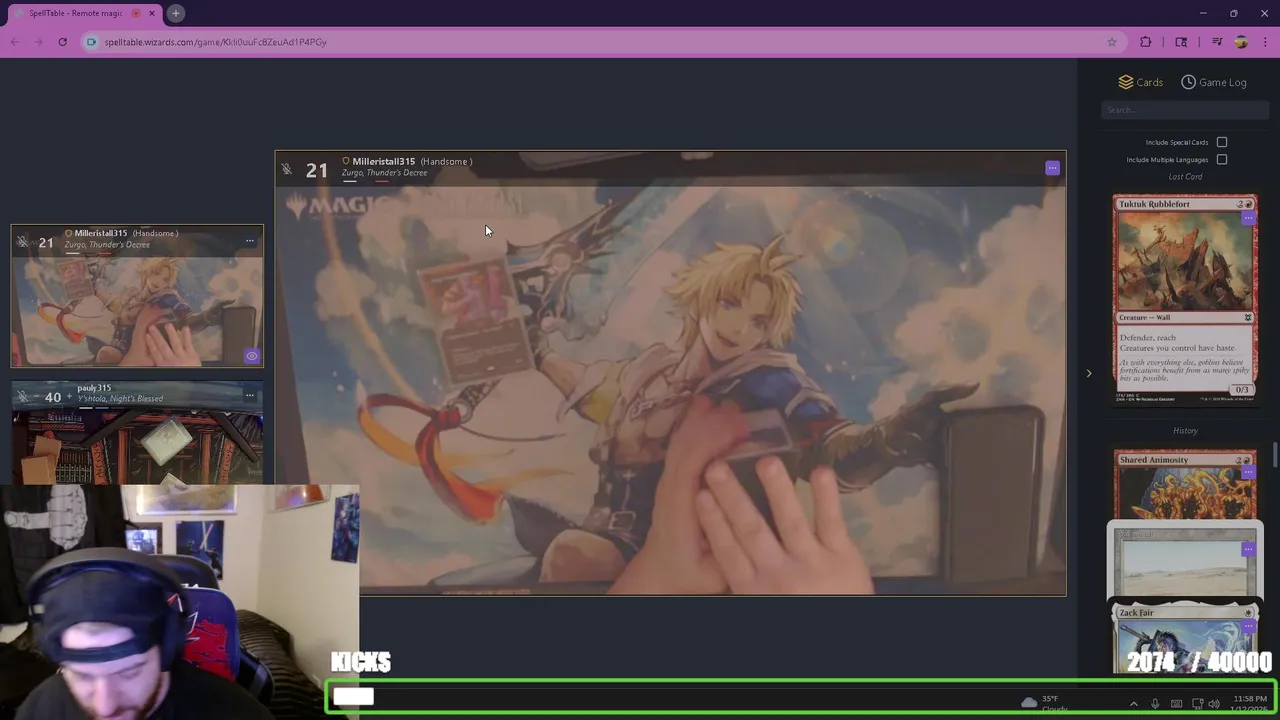Image resolution: width=1280 pixels, height=720 pixels.
Task: Enable Include Multiple Languages checkbox
Action: 1222,159
